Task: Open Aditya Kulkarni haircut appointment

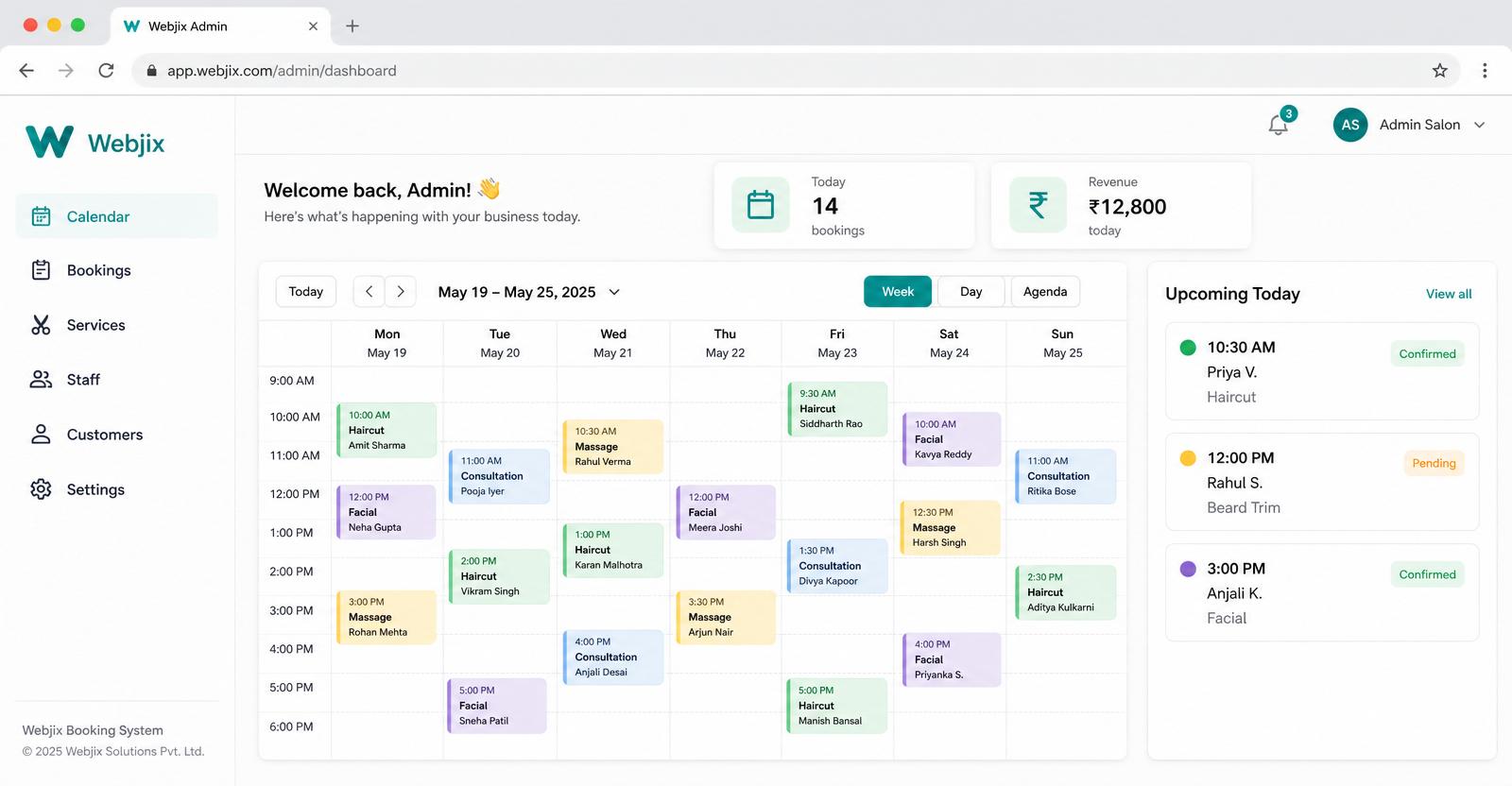Action: pos(1066,592)
